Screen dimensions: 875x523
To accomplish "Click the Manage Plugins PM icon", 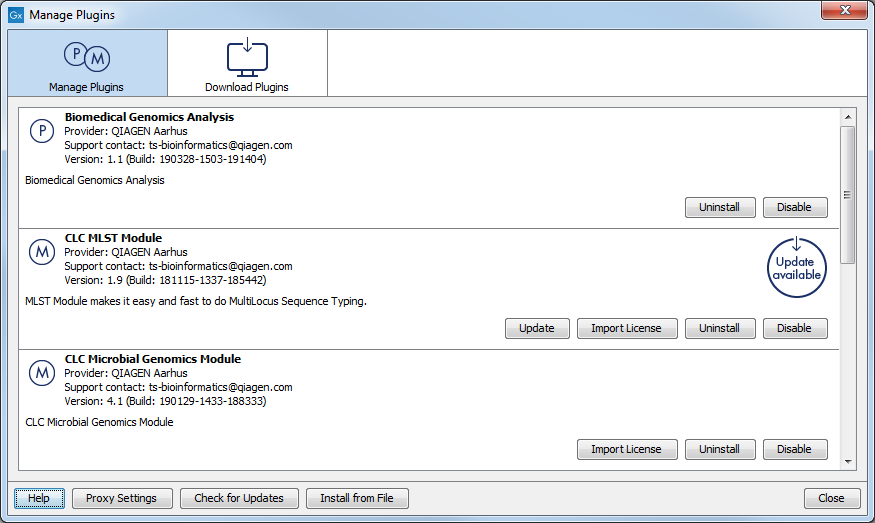I will (x=85, y=58).
